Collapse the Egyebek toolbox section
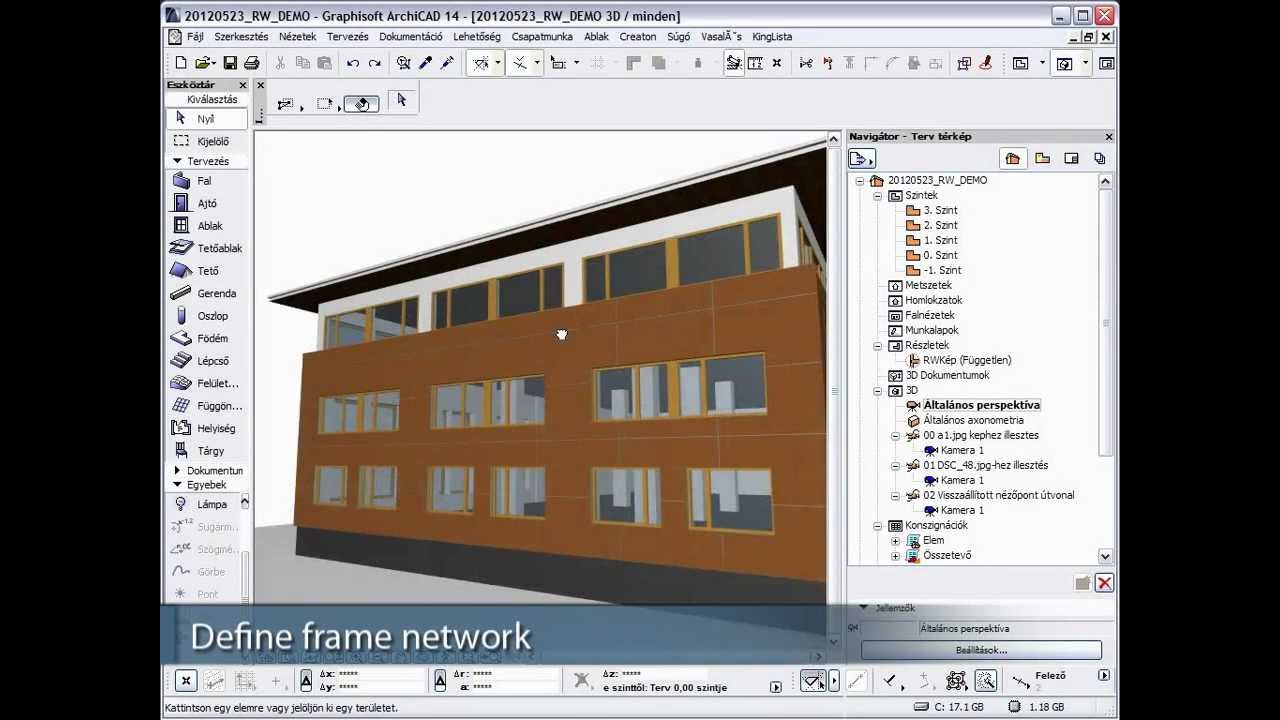 [x=177, y=485]
